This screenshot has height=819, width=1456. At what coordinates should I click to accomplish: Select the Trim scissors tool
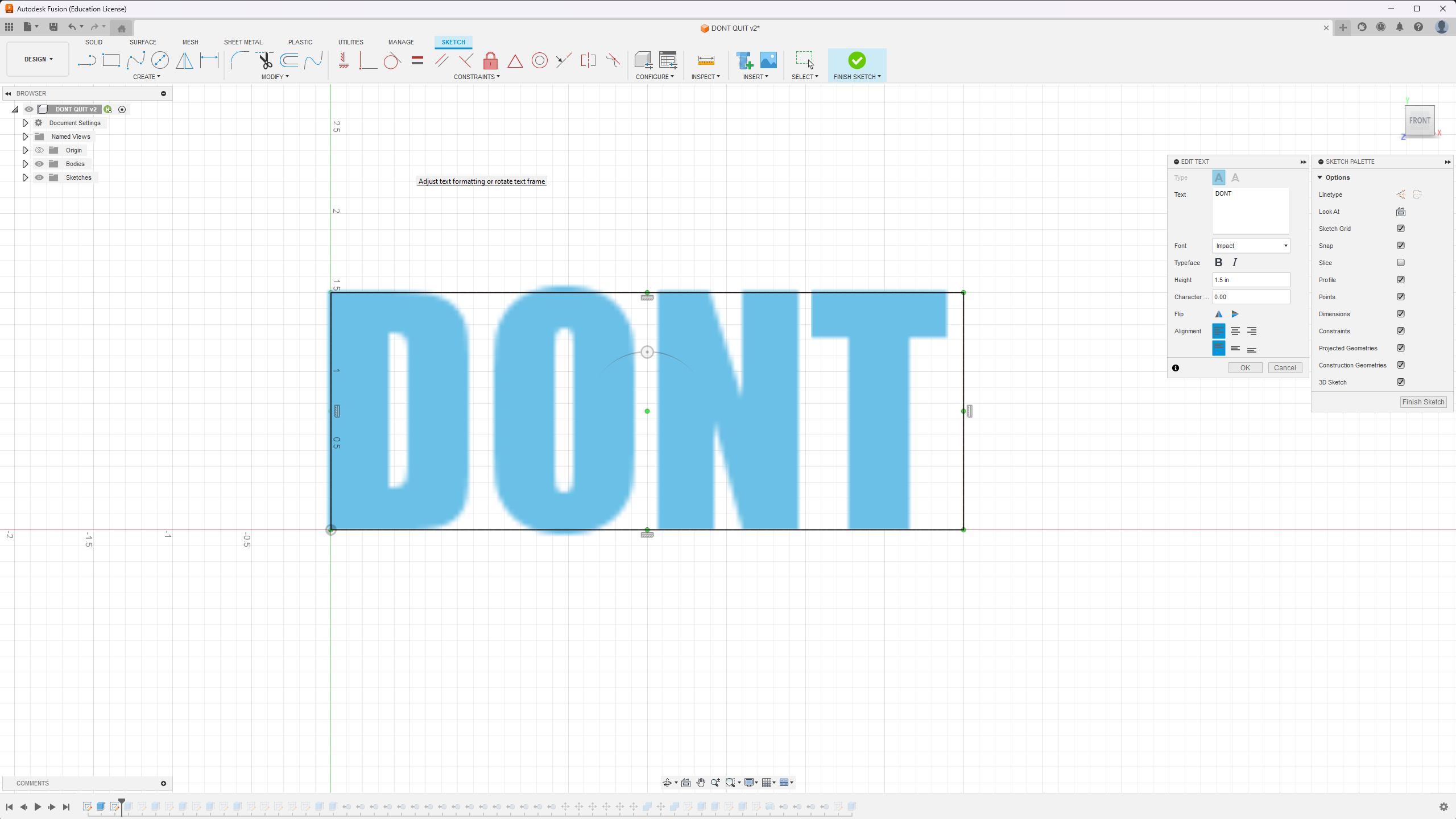click(264, 60)
